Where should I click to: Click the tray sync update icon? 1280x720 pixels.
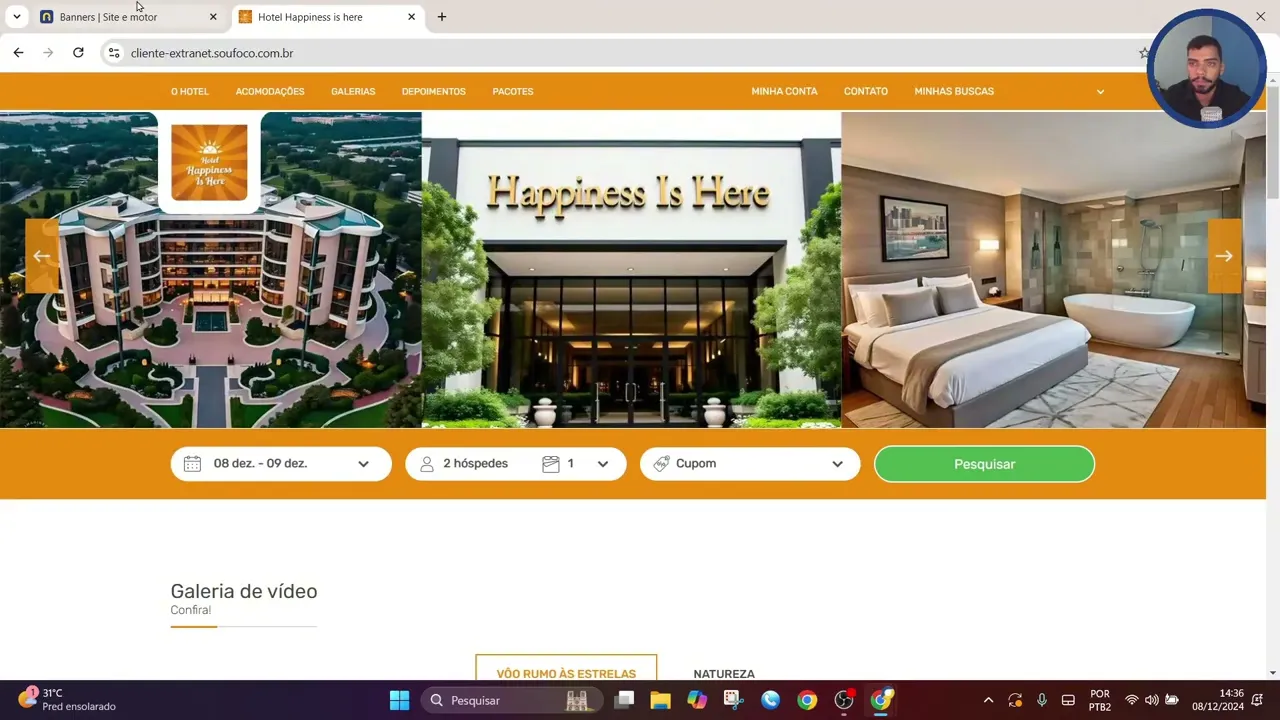pos(1015,700)
